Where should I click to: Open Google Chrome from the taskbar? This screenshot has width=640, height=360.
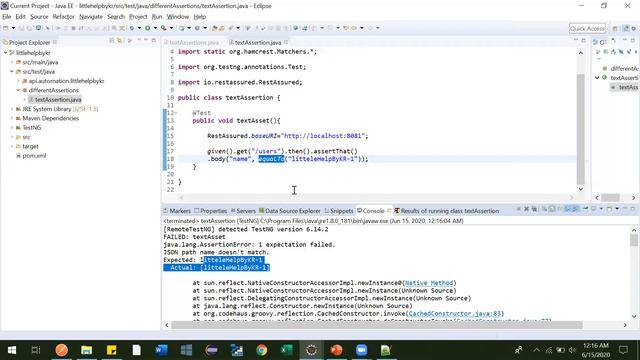pos(262,350)
